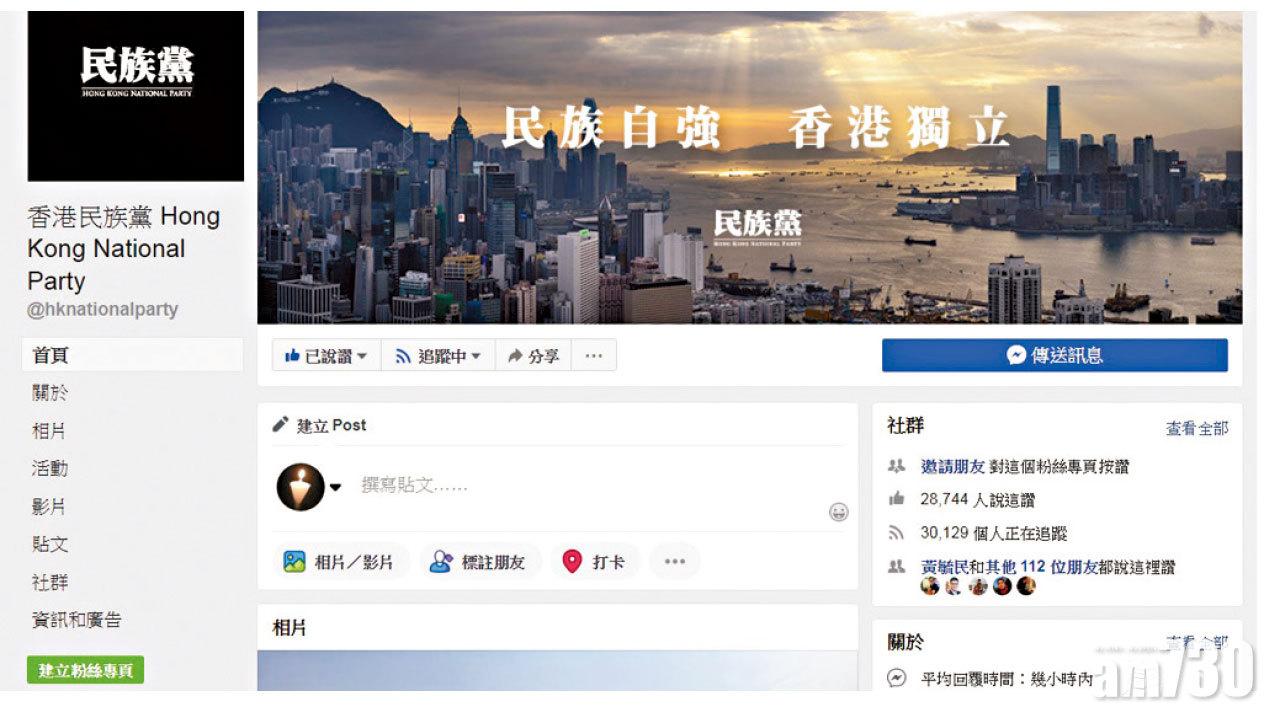The image size is (1280, 720).
Task: Open 相片 in the left sidebar
Action: click(50, 431)
